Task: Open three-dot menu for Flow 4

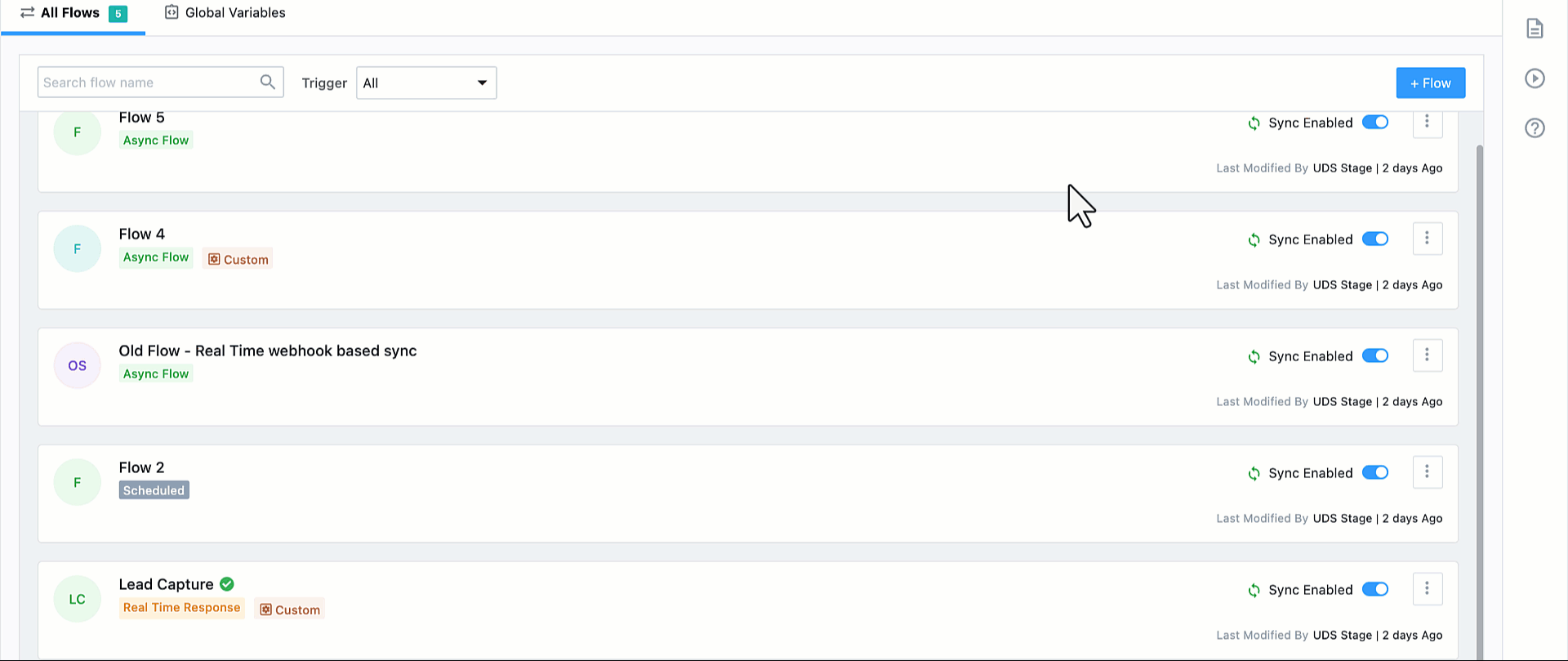Action: click(x=1427, y=238)
